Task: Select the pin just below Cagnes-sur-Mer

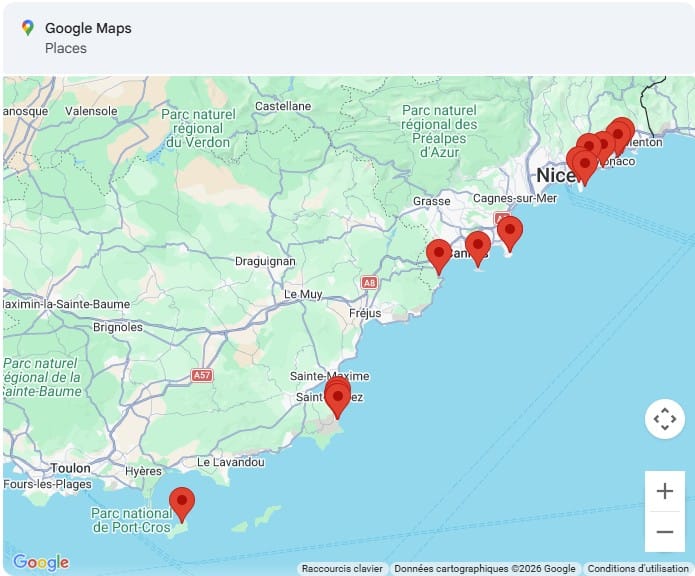Action: pyautogui.click(x=510, y=232)
